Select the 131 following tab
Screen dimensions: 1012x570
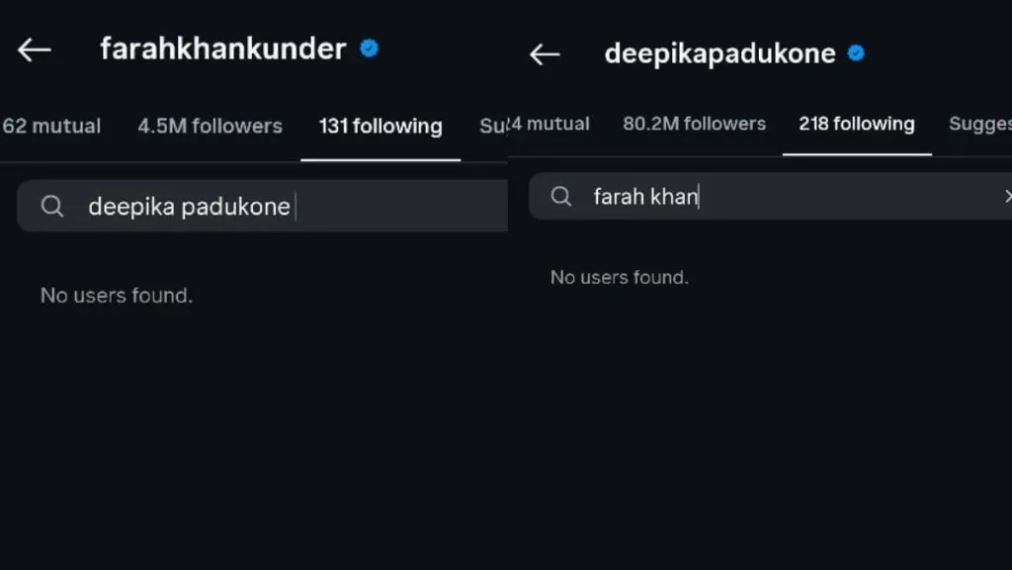point(381,126)
